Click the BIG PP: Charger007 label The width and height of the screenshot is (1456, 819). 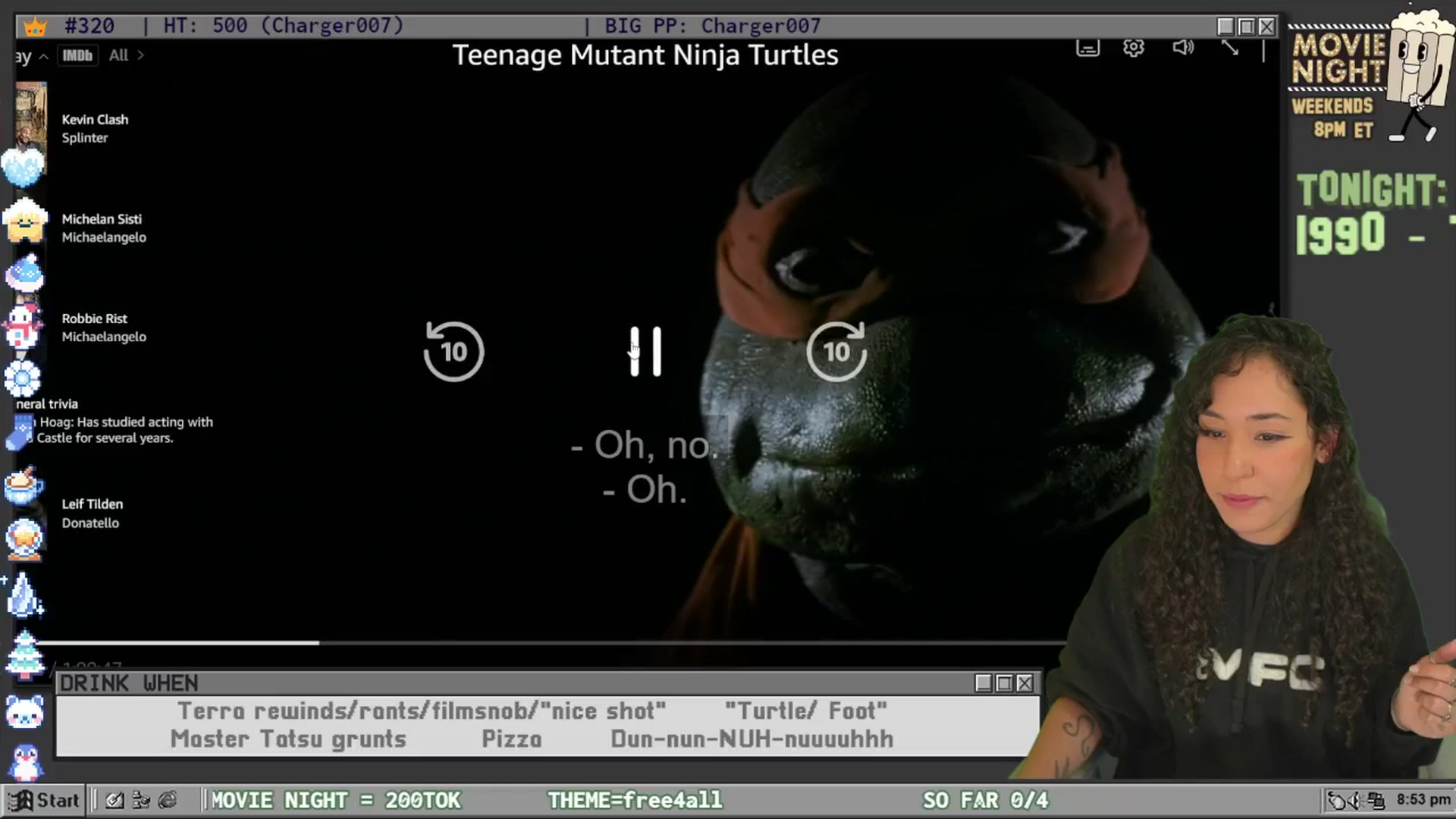712,26
